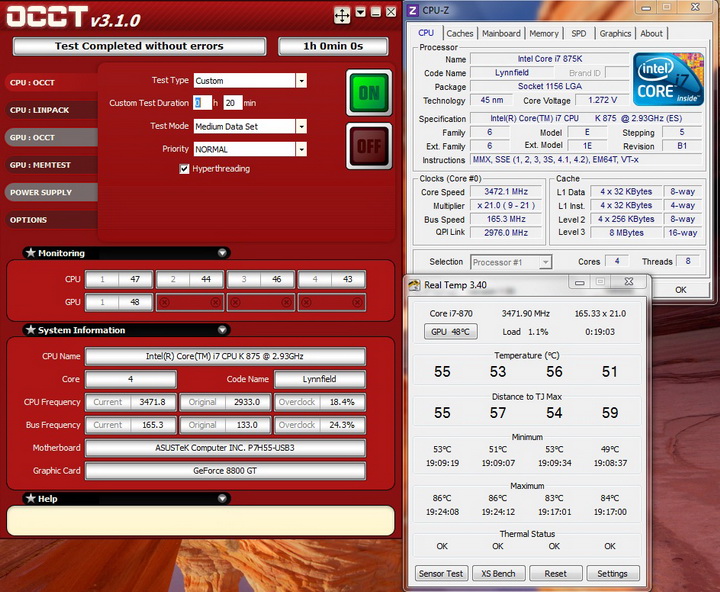Switch to the Mainboard tab in CPU-Z
The image size is (720, 592).
pyautogui.click(x=501, y=34)
